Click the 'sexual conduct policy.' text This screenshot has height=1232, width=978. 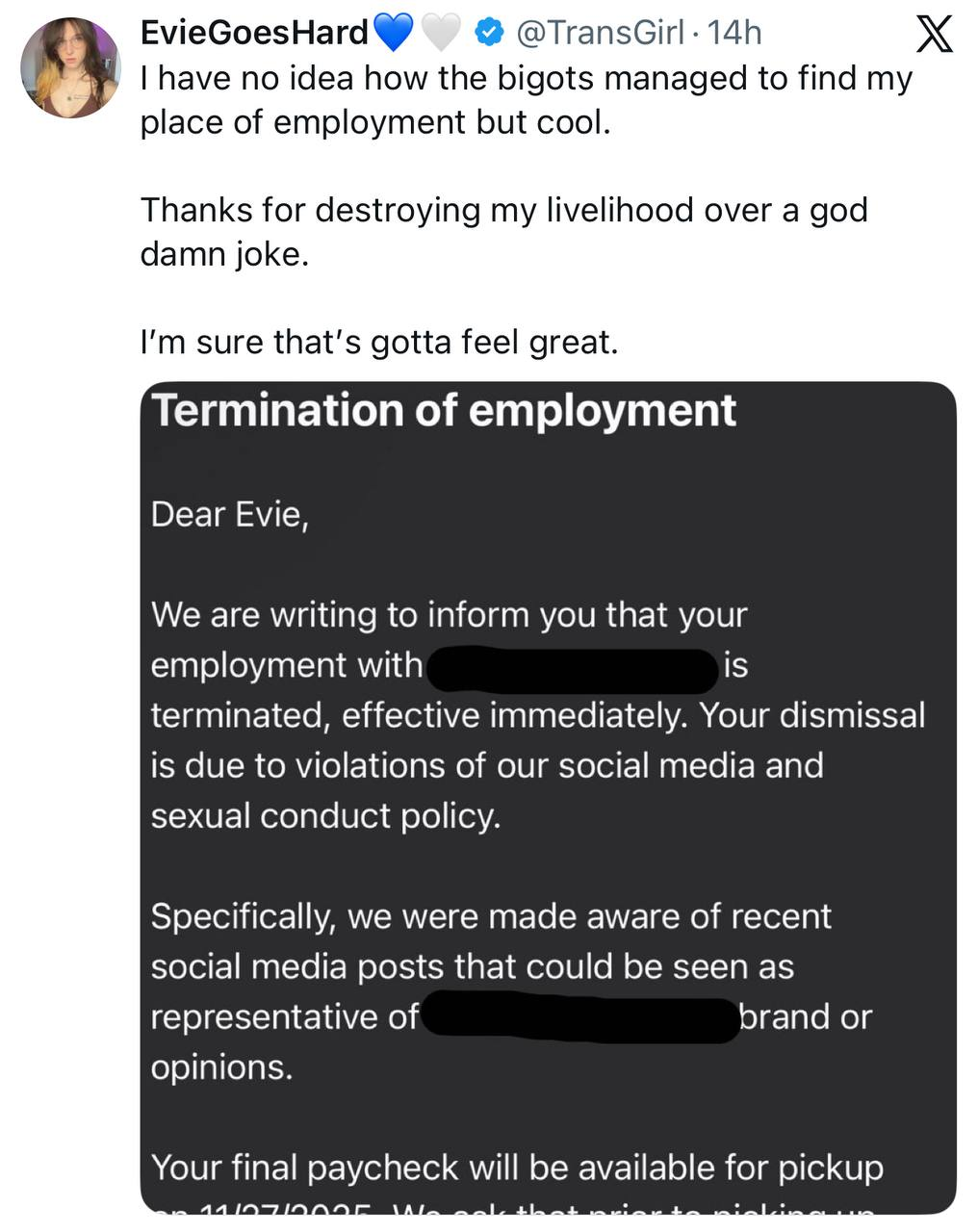point(325,816)
